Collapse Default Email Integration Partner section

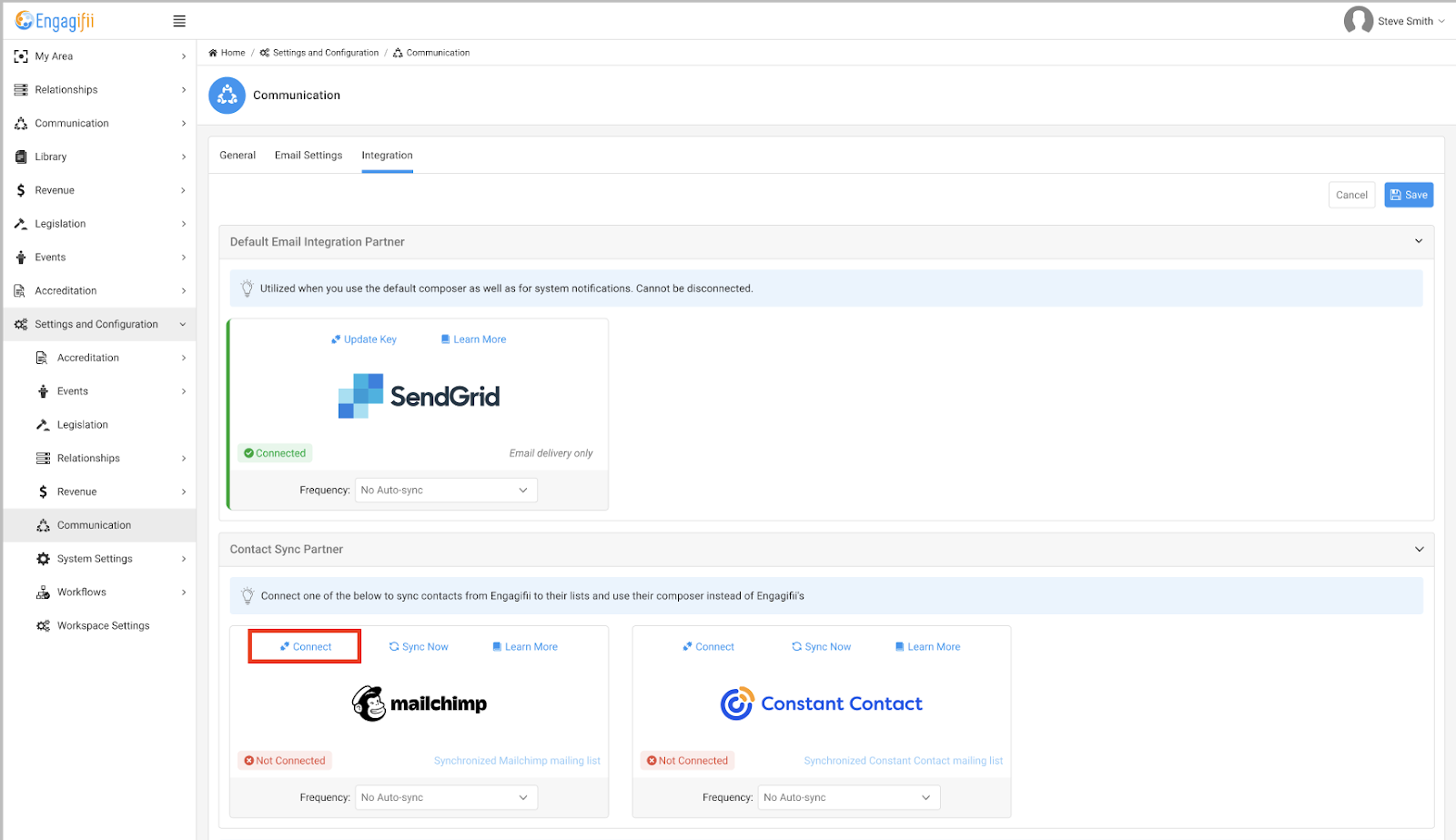click(x=1419, y=242)
